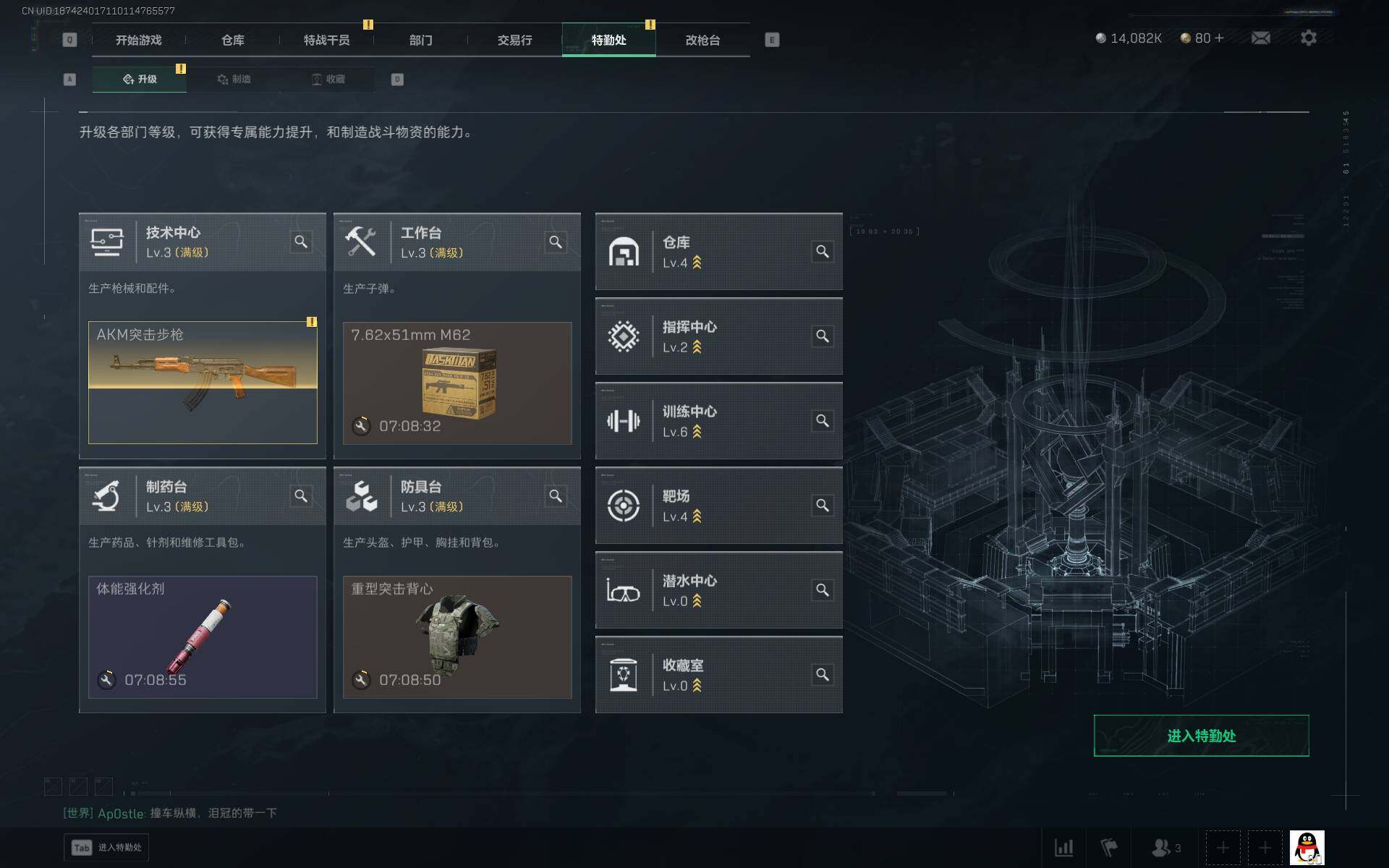The height and width of the screenshot is (868, 1389).
Task: Click the magnifier on 工作台 panel
Action: pos(556,242)
